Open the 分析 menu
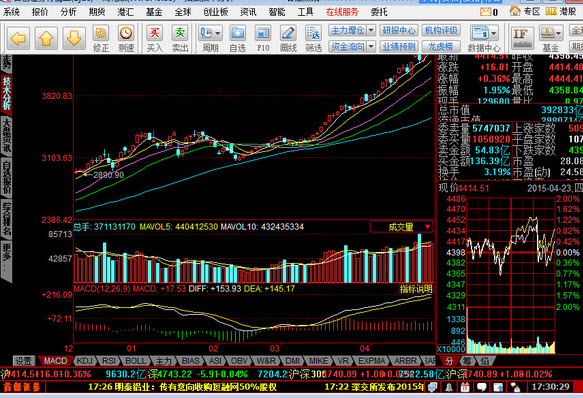Image resolution: width=583 pixels, height=398 pixels. (x=68, y=12)
